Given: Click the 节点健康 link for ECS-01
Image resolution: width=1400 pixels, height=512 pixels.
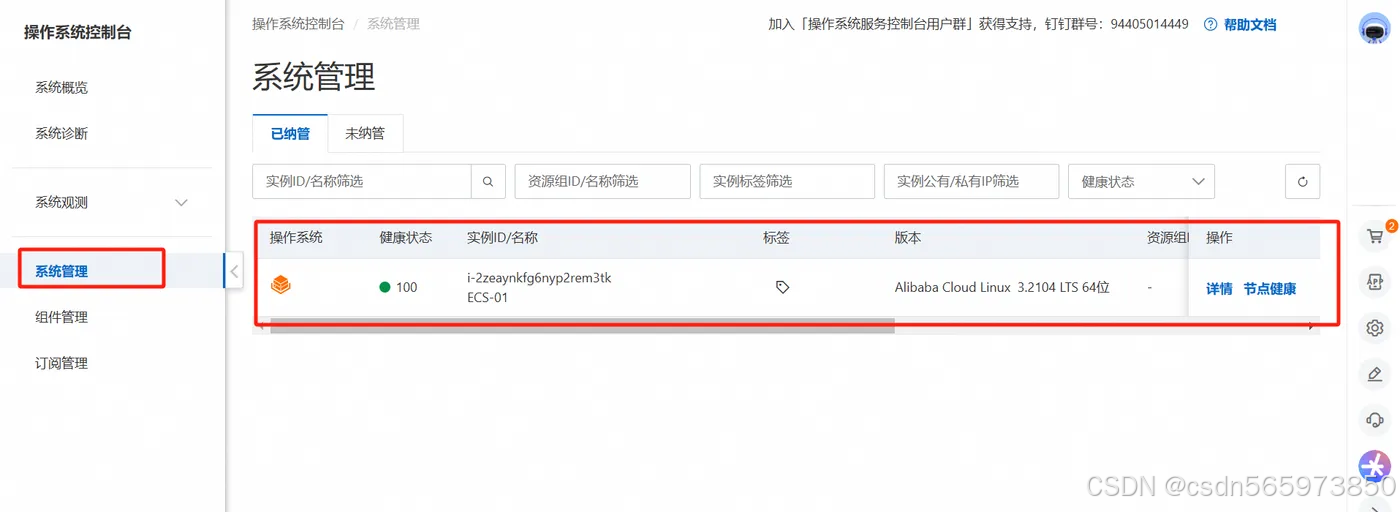Looking at the screenshot, I should (x=1270, y=289).
